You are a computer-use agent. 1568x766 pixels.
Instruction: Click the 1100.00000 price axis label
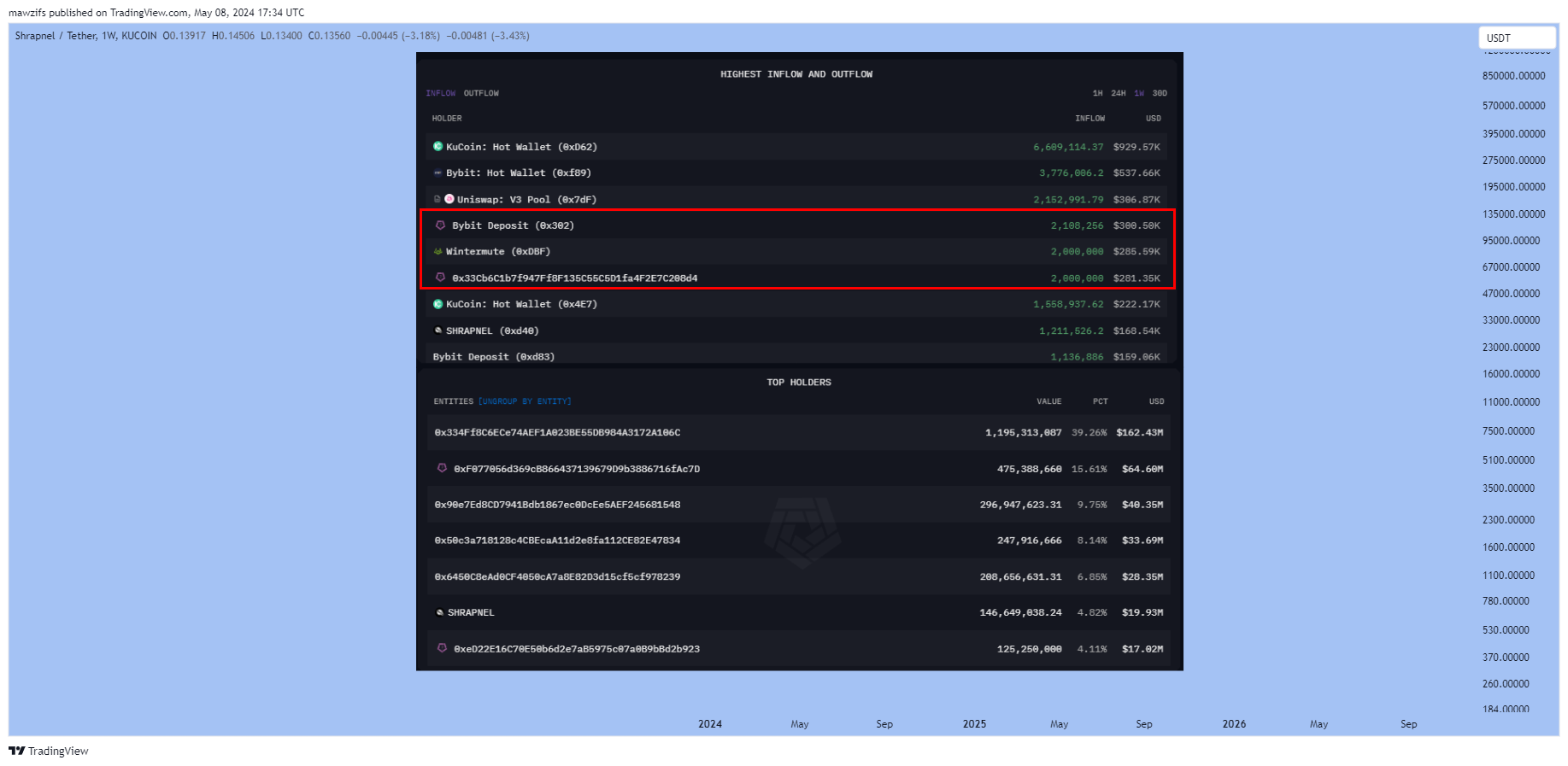pyautogui.click(x=1508, y=576)
